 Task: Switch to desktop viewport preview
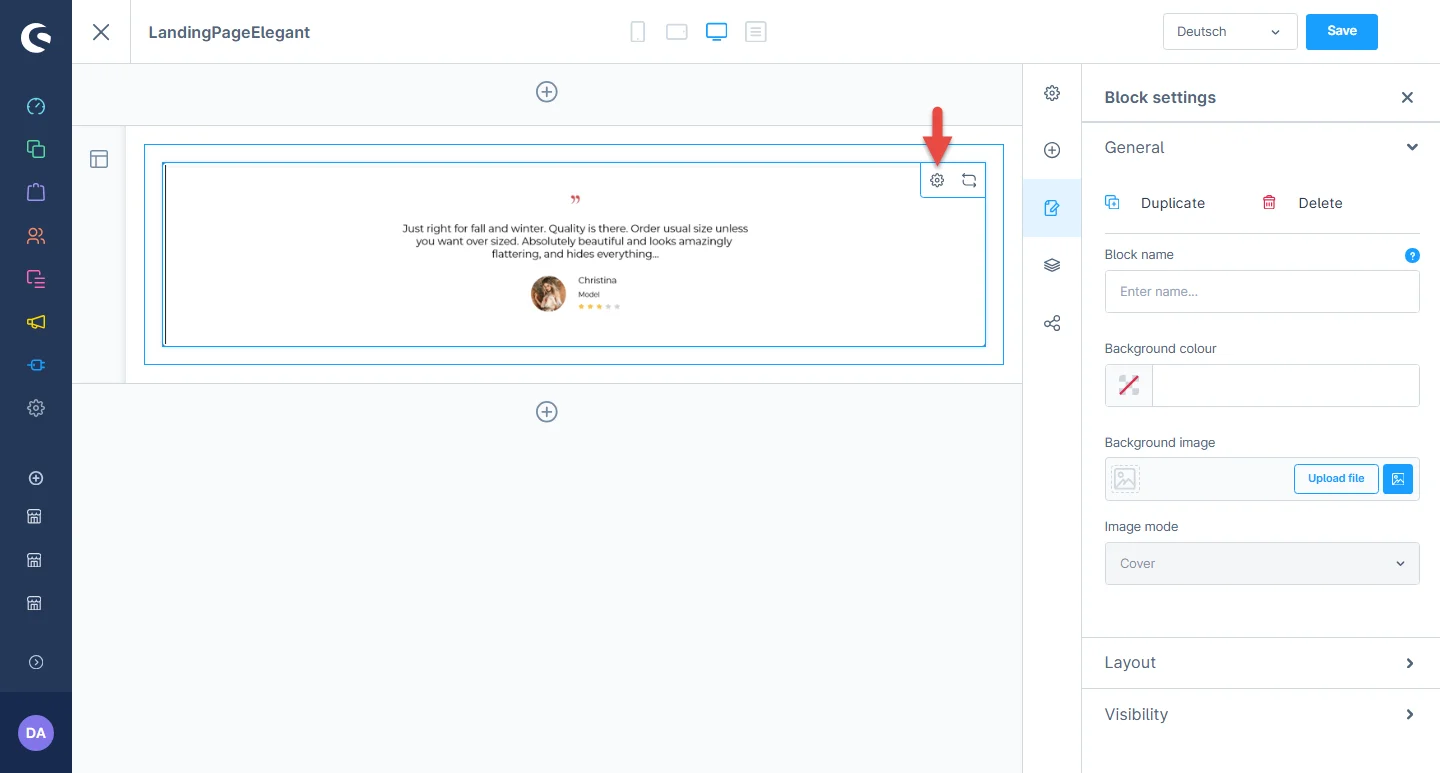click(716, 32)
